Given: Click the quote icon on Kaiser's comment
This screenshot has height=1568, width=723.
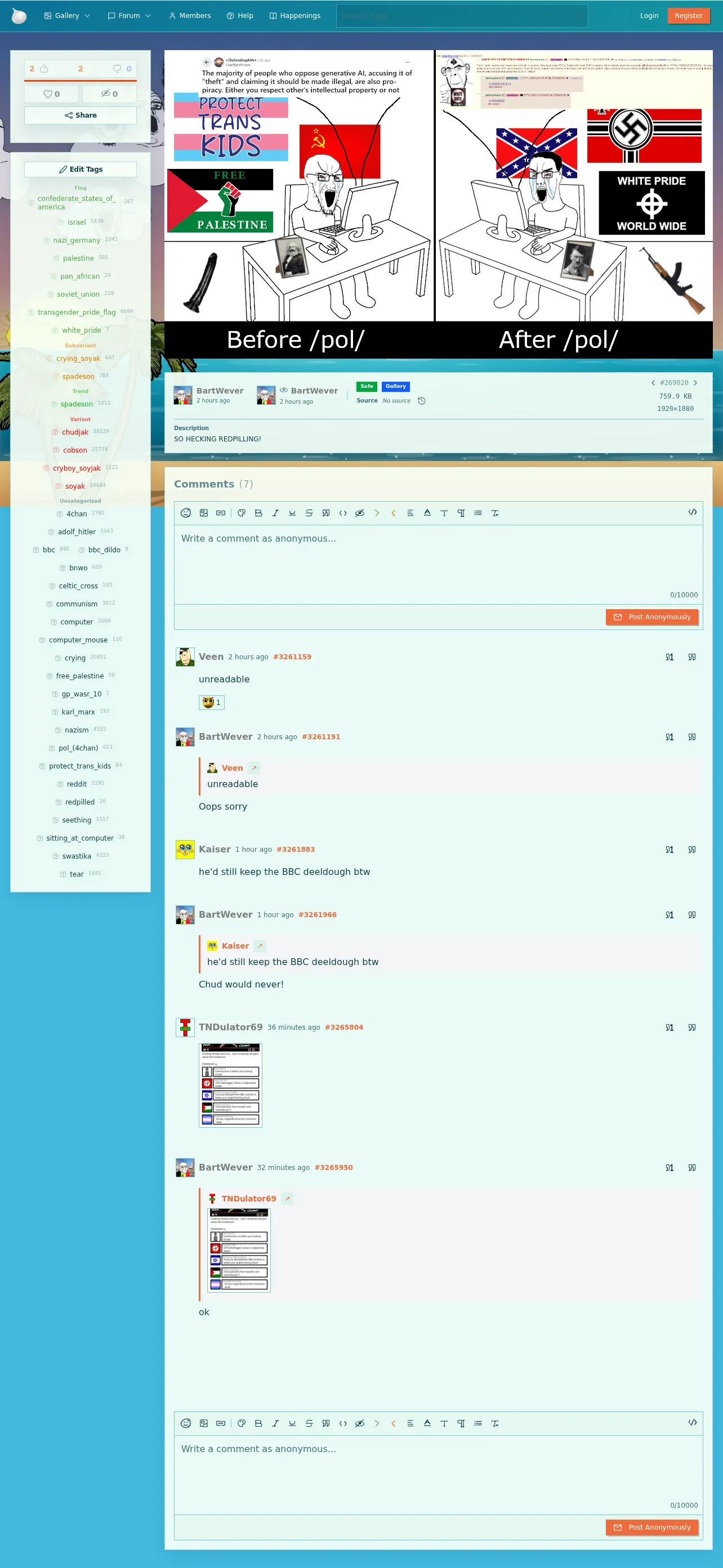Looking at the screenshot, I should [x=692, y=850].
